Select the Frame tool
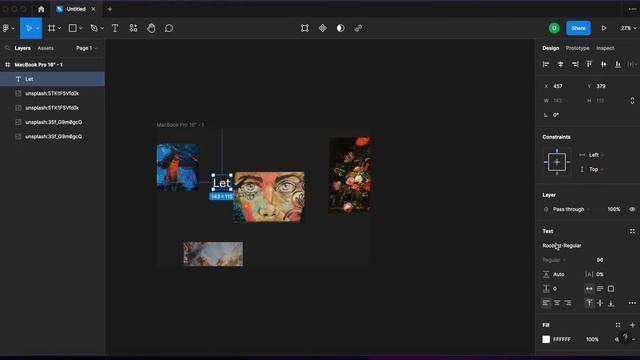The image size is (640, 360). tap(51, 28)
